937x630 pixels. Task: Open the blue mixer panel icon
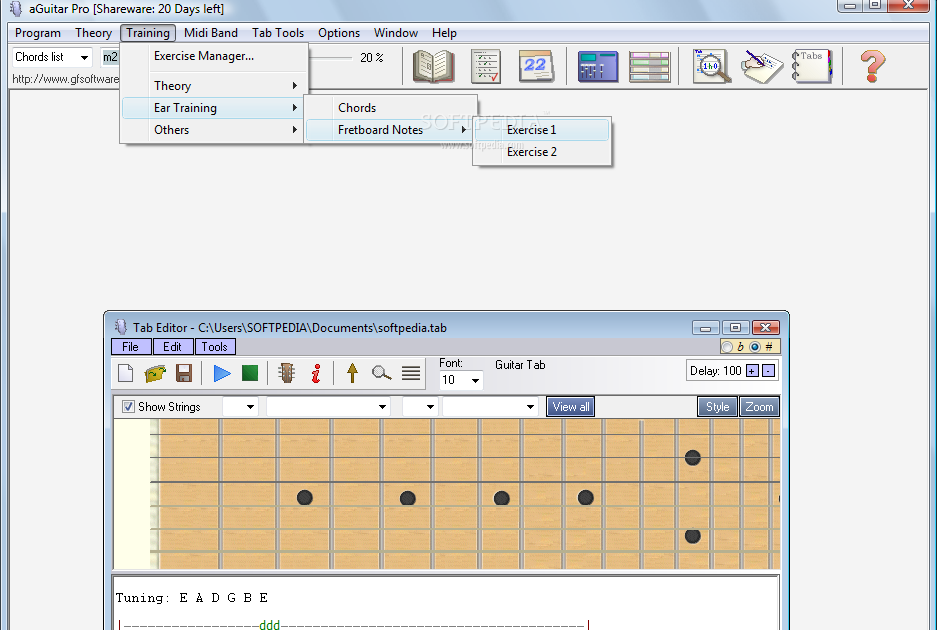[x=598, y=66]
